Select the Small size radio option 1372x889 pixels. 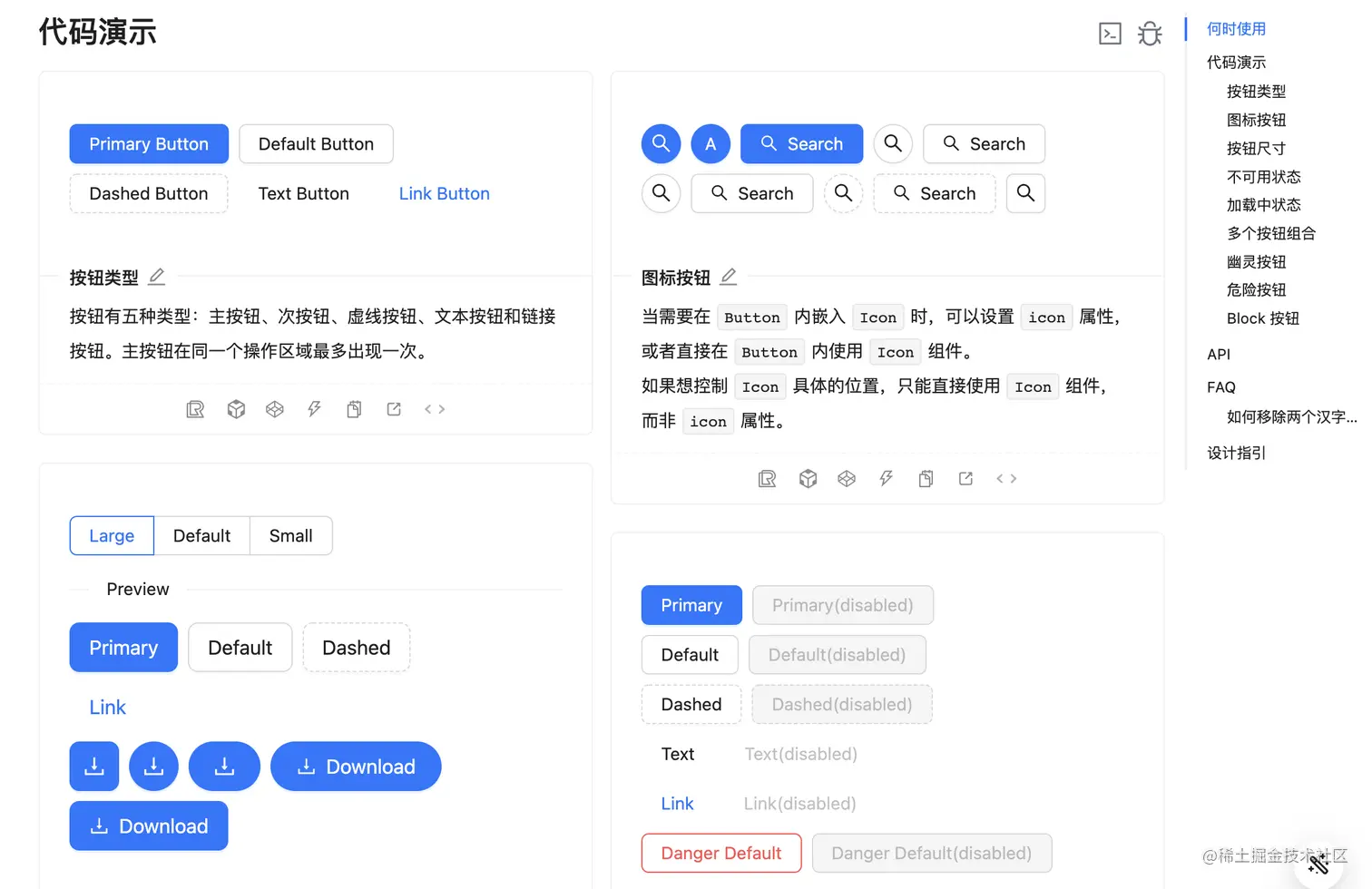(290, 536)
